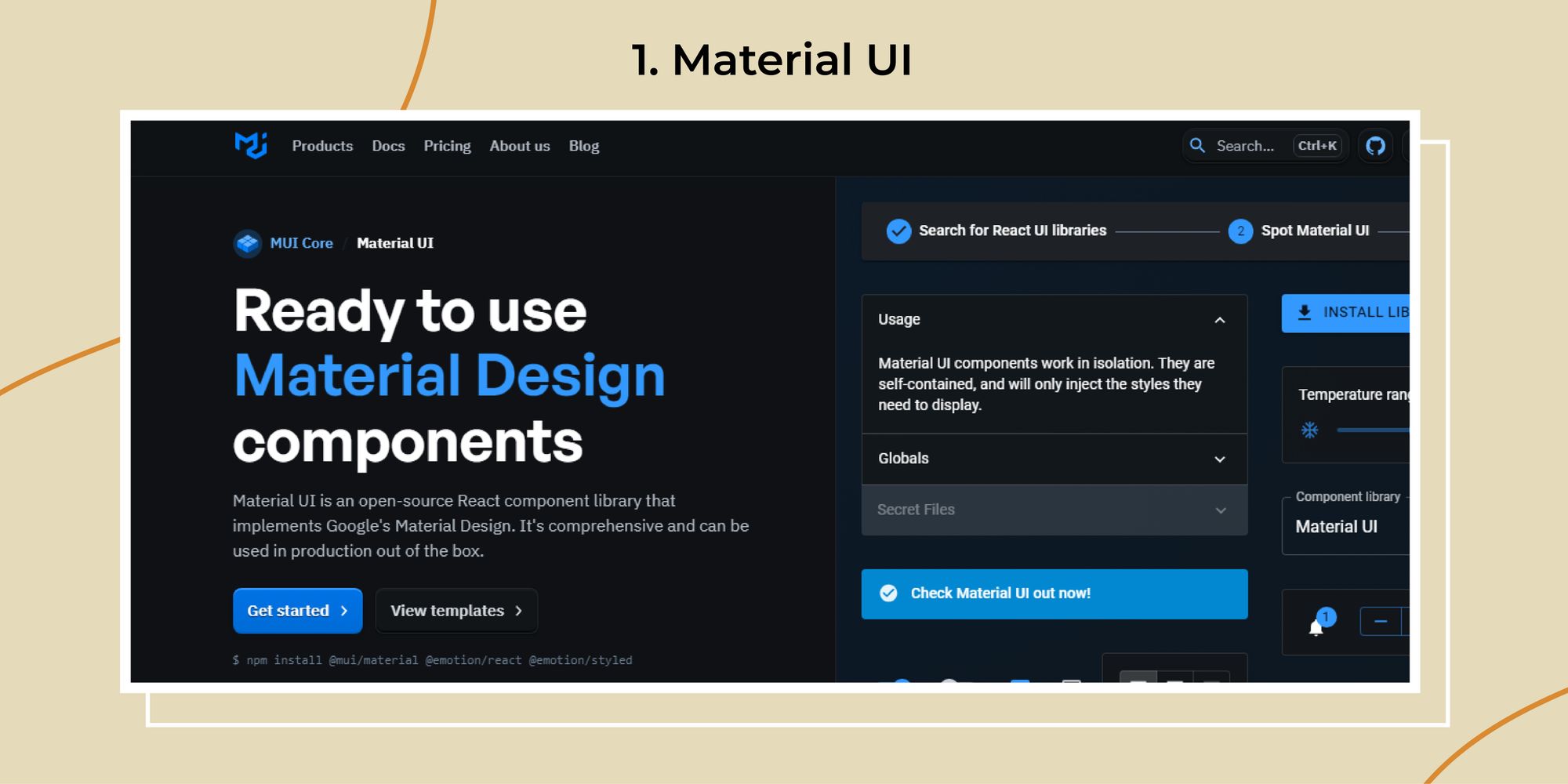Click the MUI logo in the navbar

[251, 145]
